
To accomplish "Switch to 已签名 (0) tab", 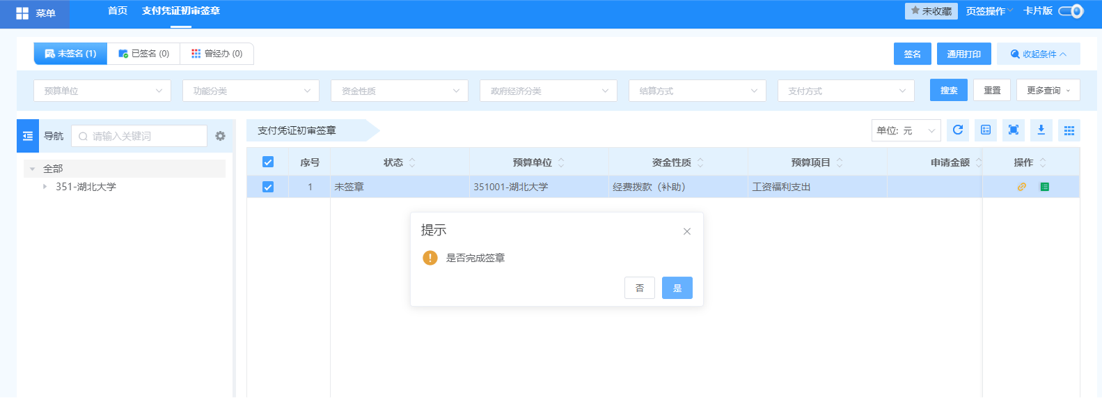I will 143,53.
